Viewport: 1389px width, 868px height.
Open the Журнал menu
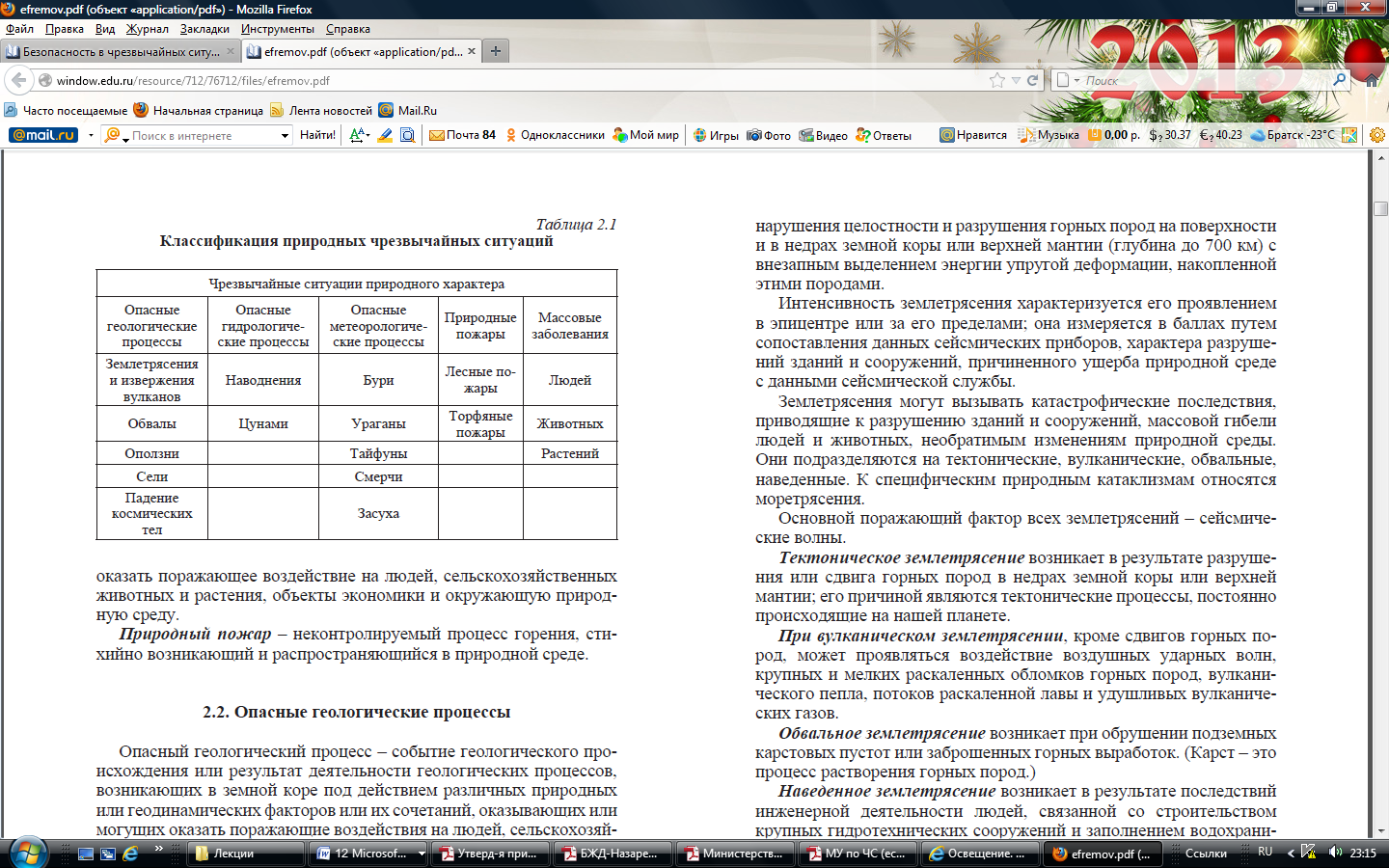tap(148, 29)
